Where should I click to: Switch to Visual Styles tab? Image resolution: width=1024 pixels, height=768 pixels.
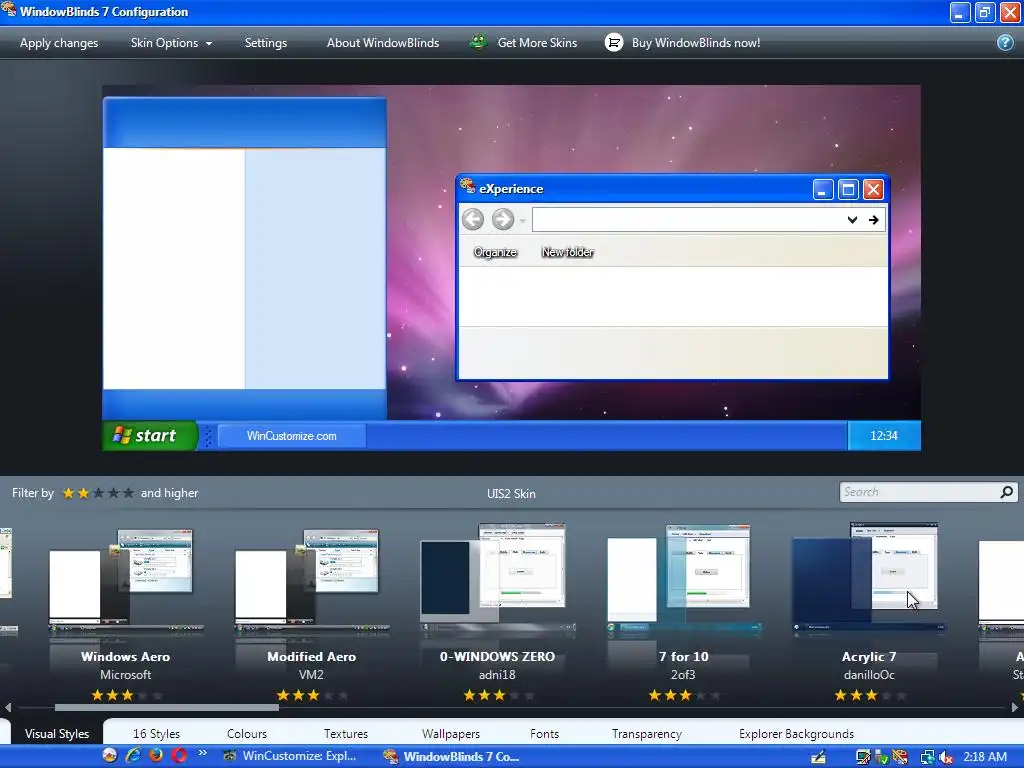point(57,733)
